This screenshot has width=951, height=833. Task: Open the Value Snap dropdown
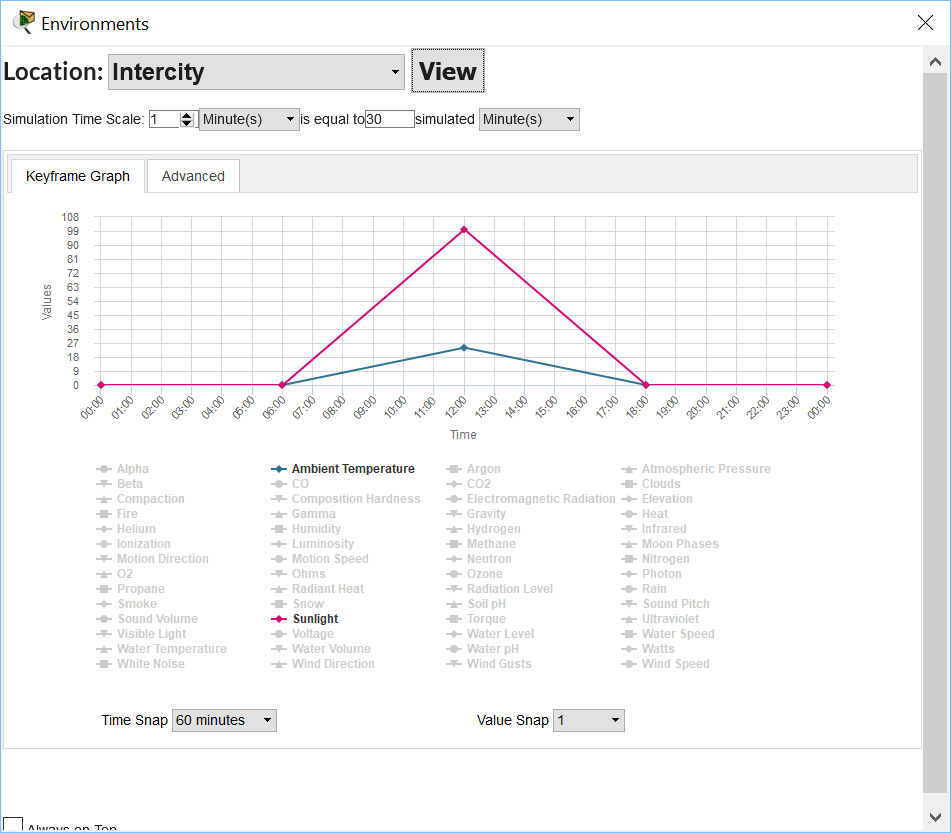tap(588, 720)
